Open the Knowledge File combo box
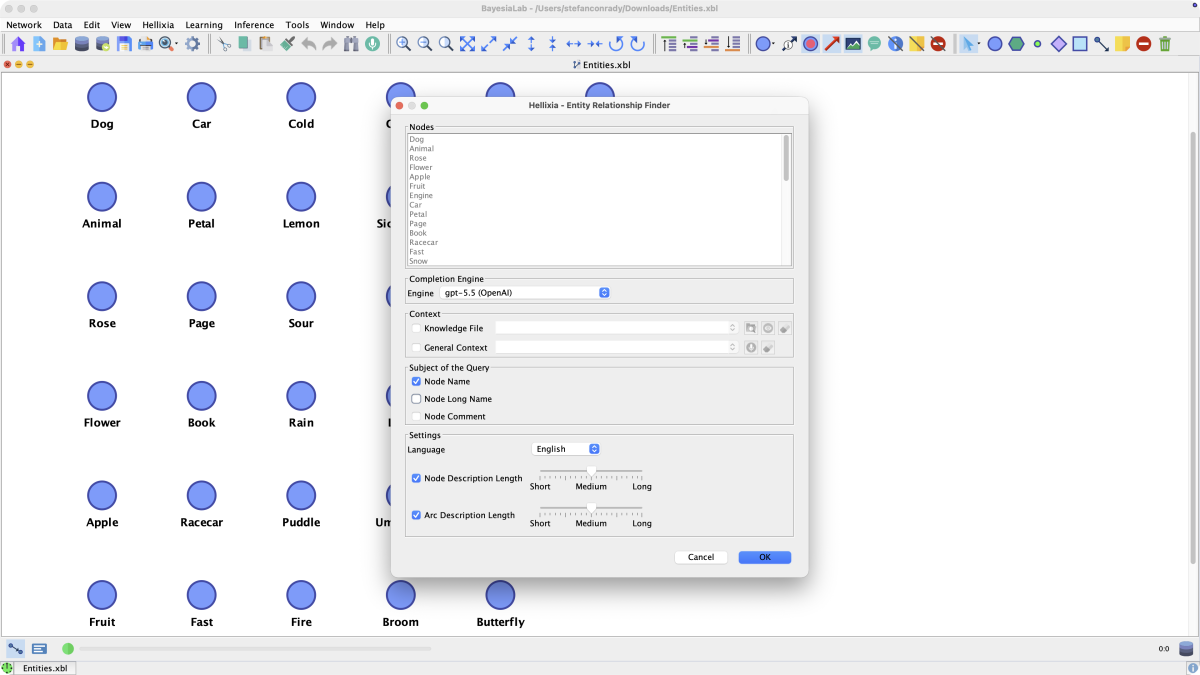1200x675 pixels. pos(616,328)
